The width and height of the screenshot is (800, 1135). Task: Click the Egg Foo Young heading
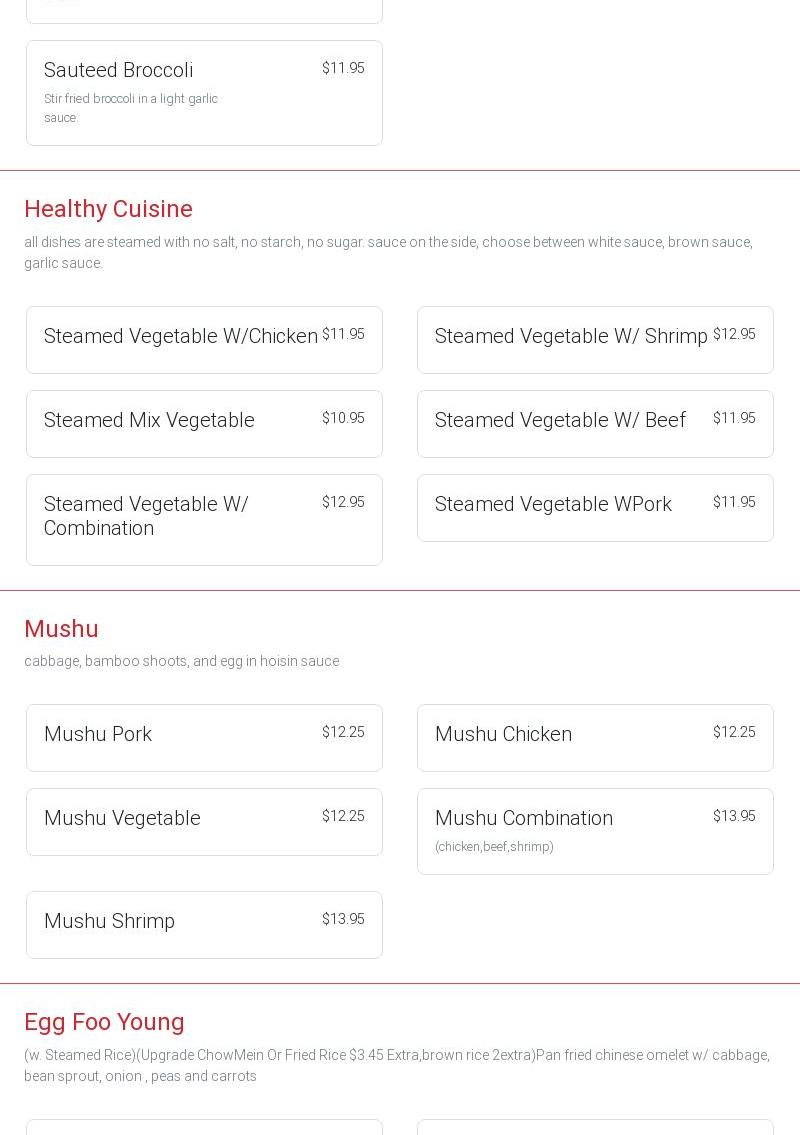(x=104, y=1022)
